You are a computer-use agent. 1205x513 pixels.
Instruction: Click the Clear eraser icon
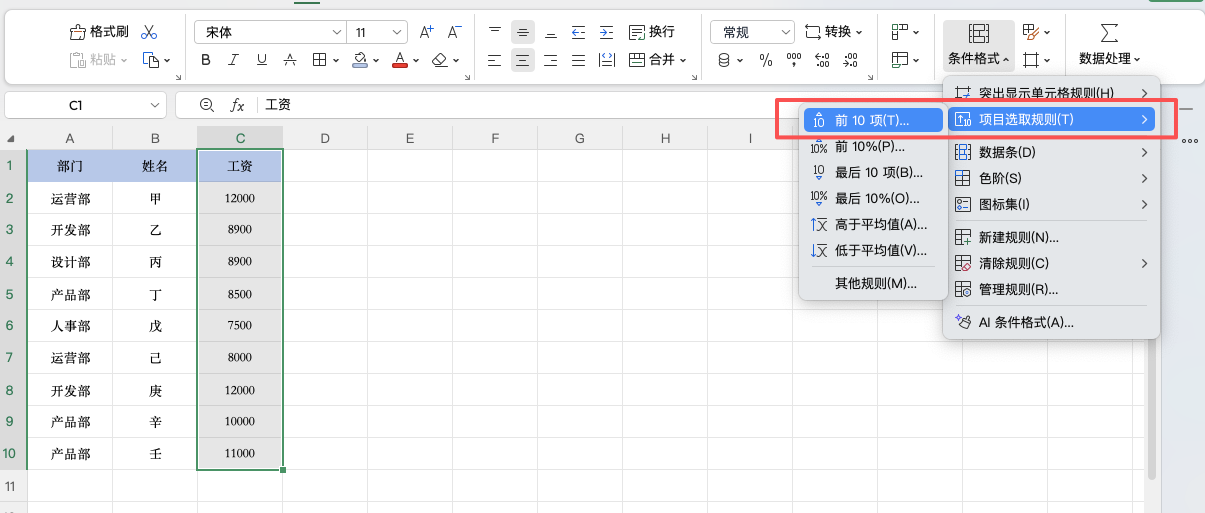click(439, 60)
